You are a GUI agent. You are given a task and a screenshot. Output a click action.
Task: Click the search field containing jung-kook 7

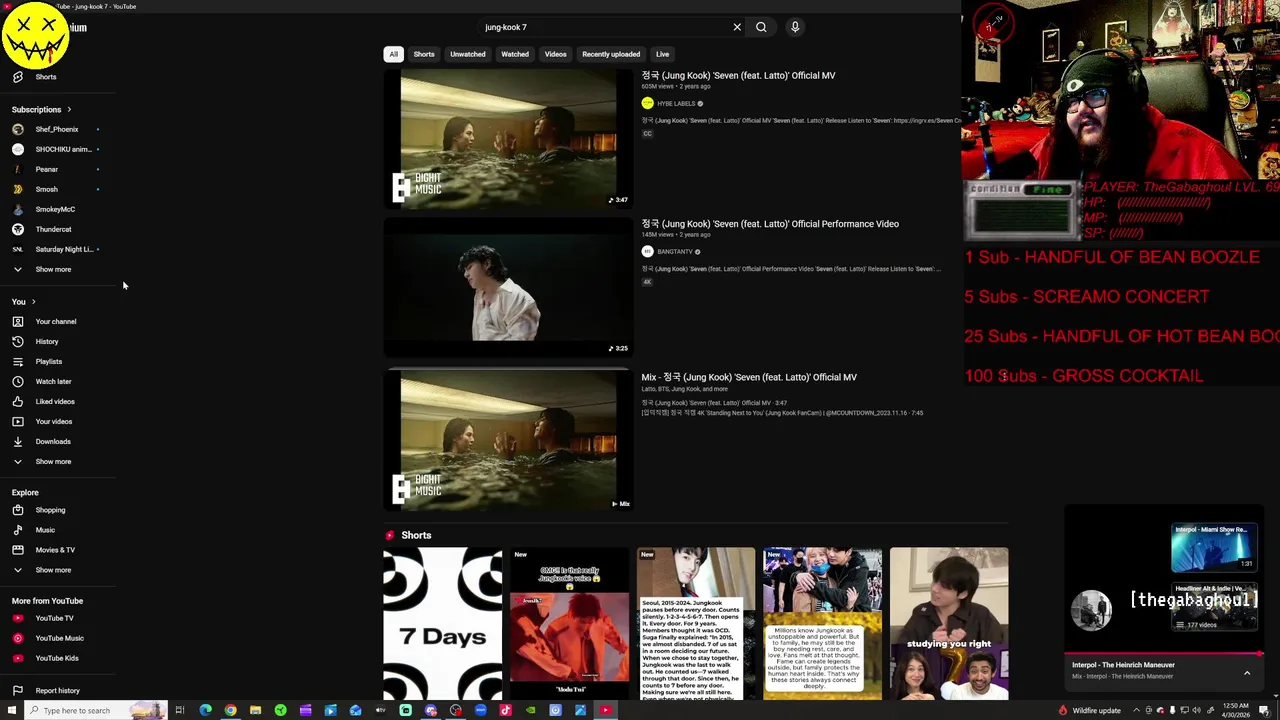605,27
